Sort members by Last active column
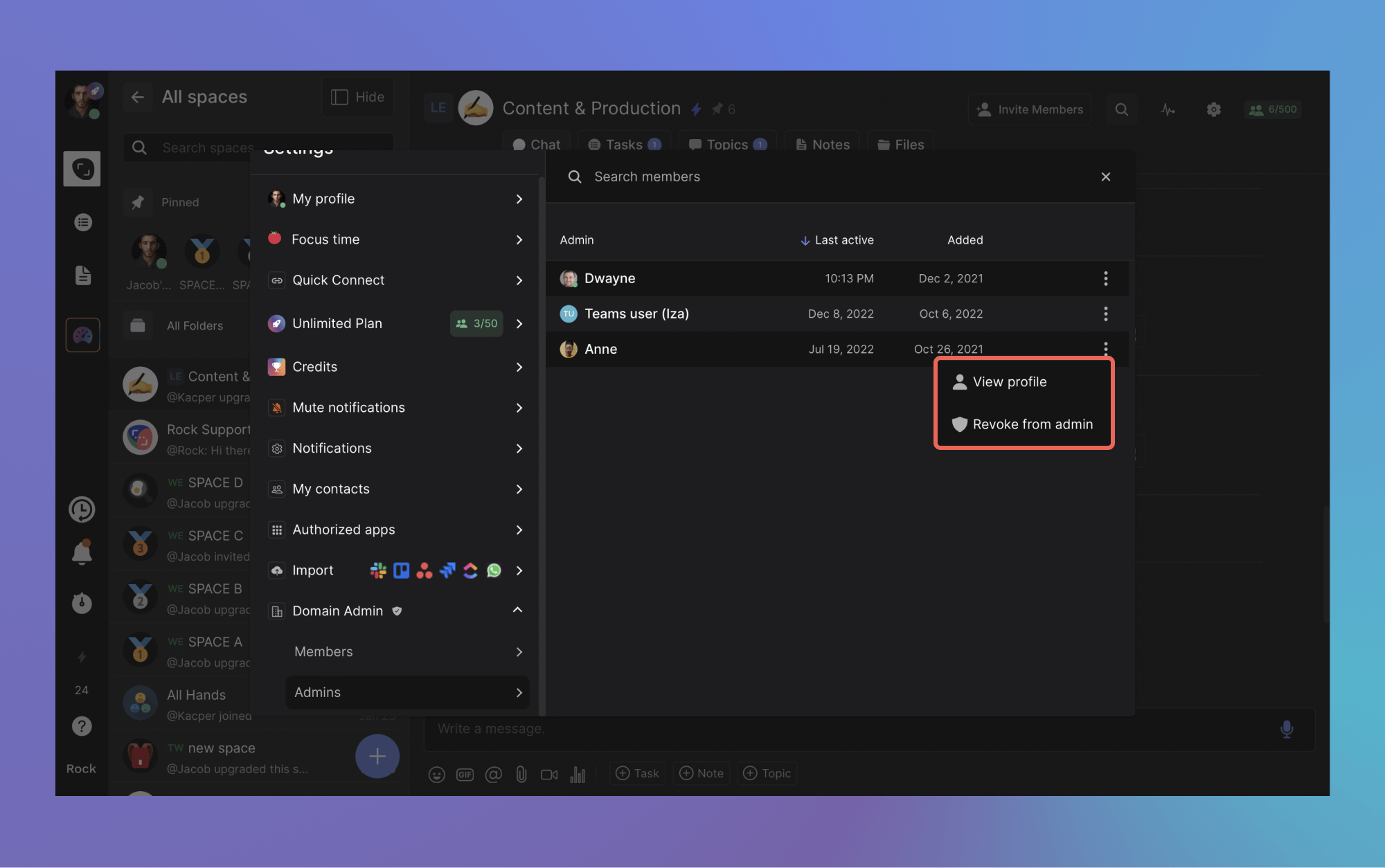 [837, 240]
